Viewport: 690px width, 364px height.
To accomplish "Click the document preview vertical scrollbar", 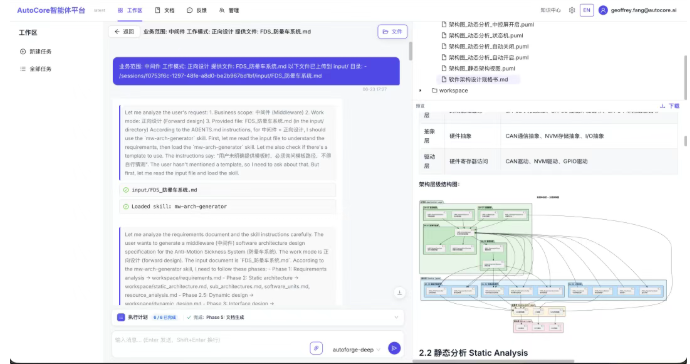I will pyautogui.click(x=686, y=141).
